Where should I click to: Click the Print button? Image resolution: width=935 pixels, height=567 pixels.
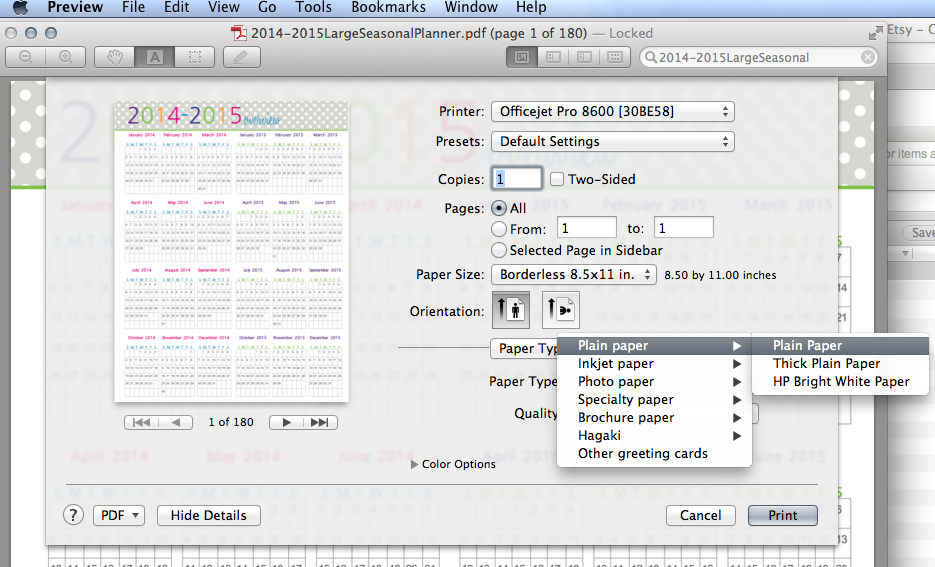point(782,515)
